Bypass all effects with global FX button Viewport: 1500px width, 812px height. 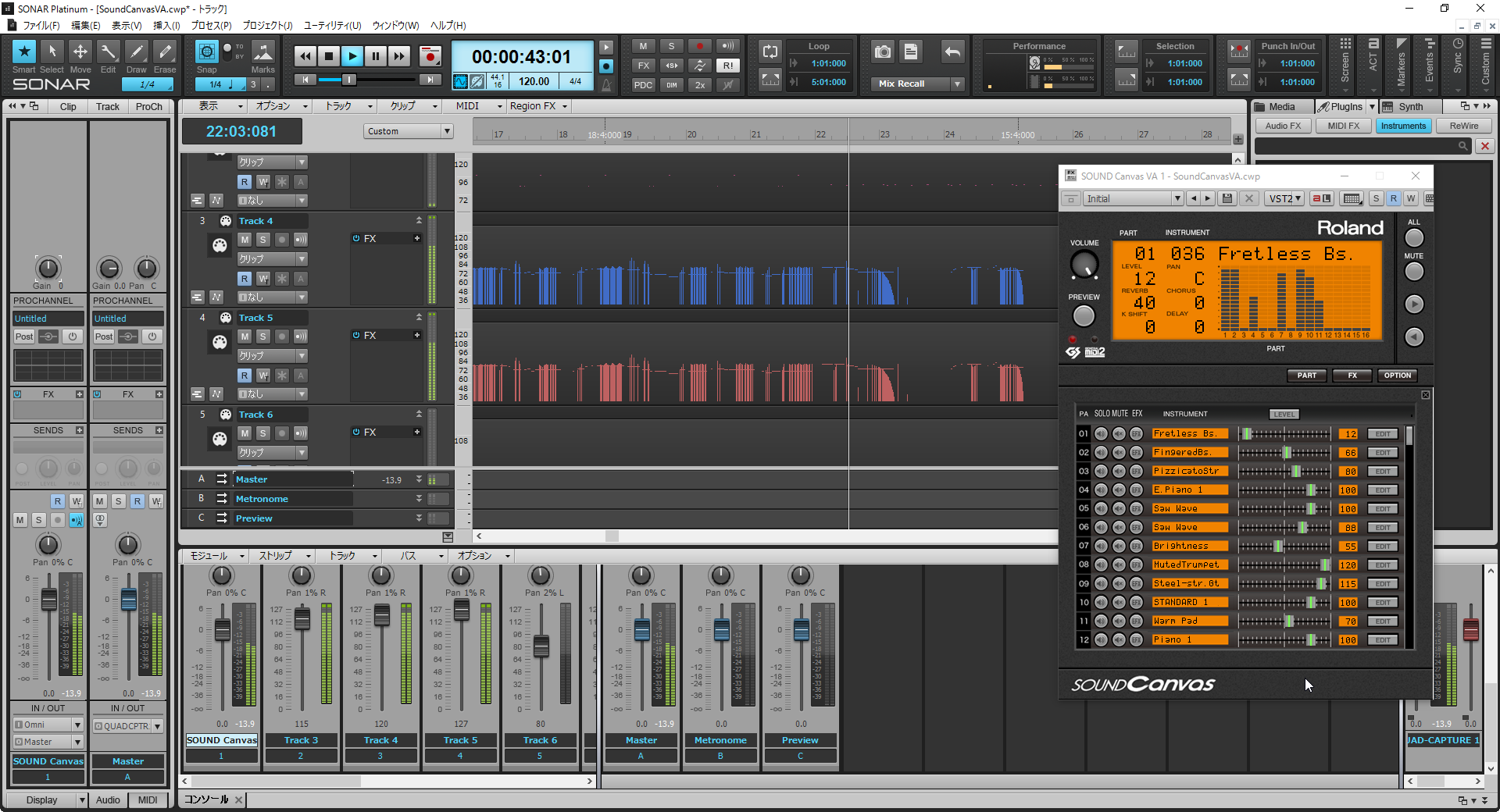click(643, 66)
